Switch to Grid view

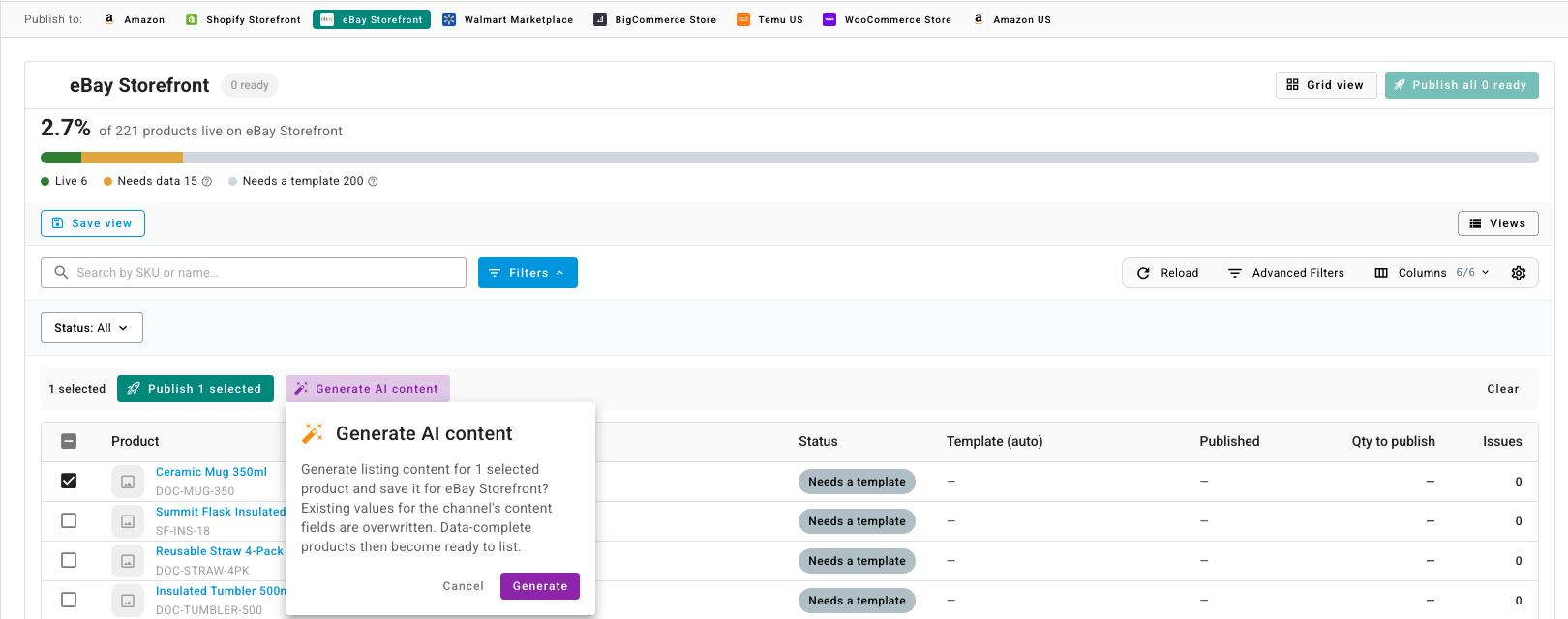tap(1326, 85)
